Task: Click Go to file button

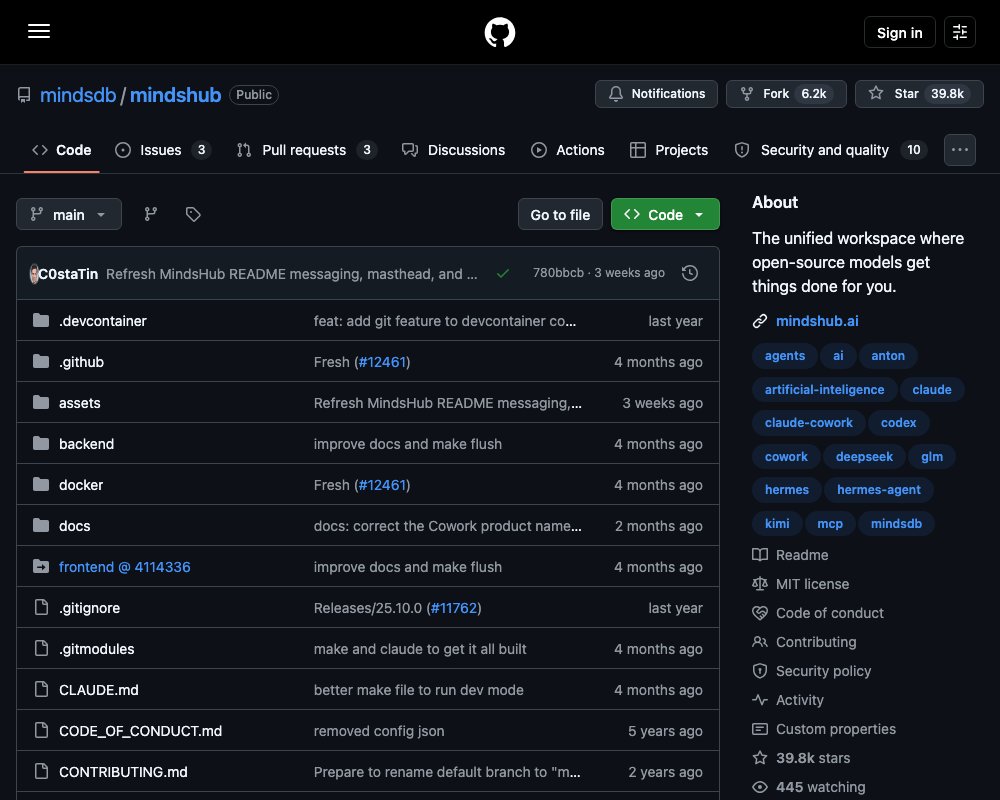Action: (560, 214)
